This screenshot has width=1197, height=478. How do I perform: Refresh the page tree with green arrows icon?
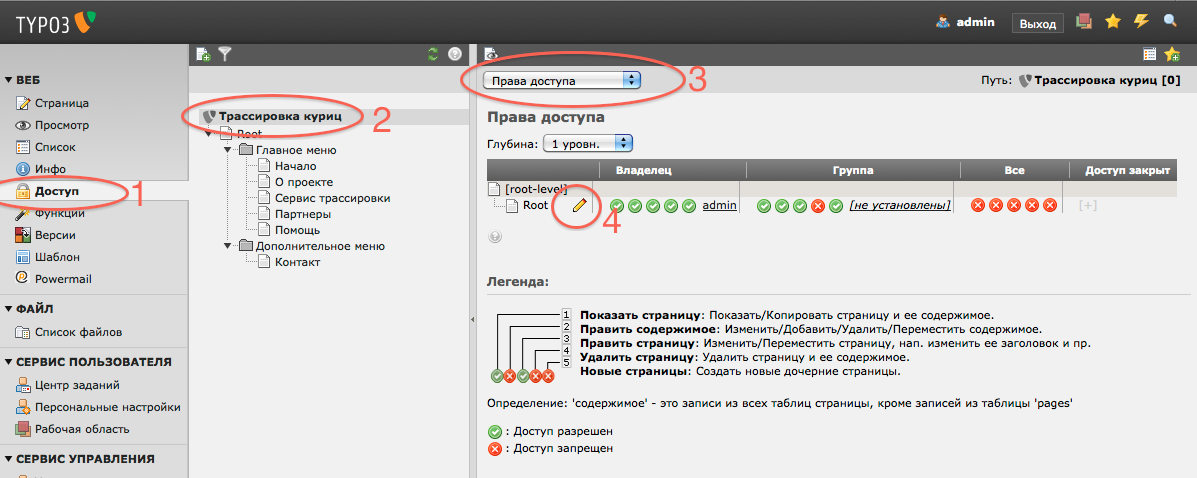[433, 55]
